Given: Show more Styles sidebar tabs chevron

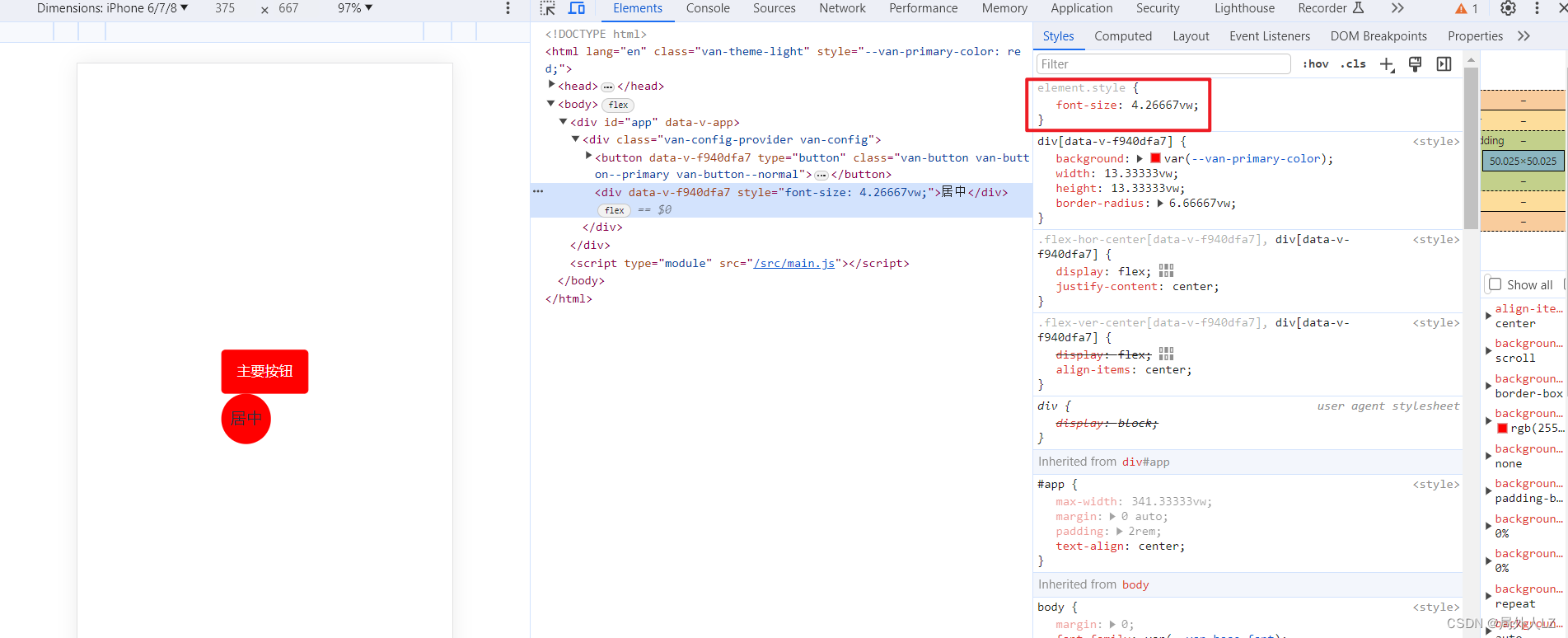Looking at the screenshot, I should (1524, 36).
